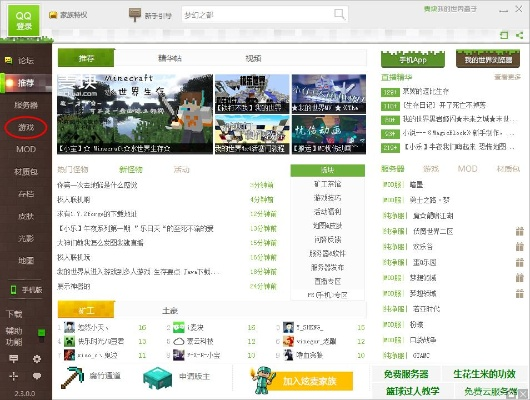Click the green QQ登录 login button

[x=24, y=20]
